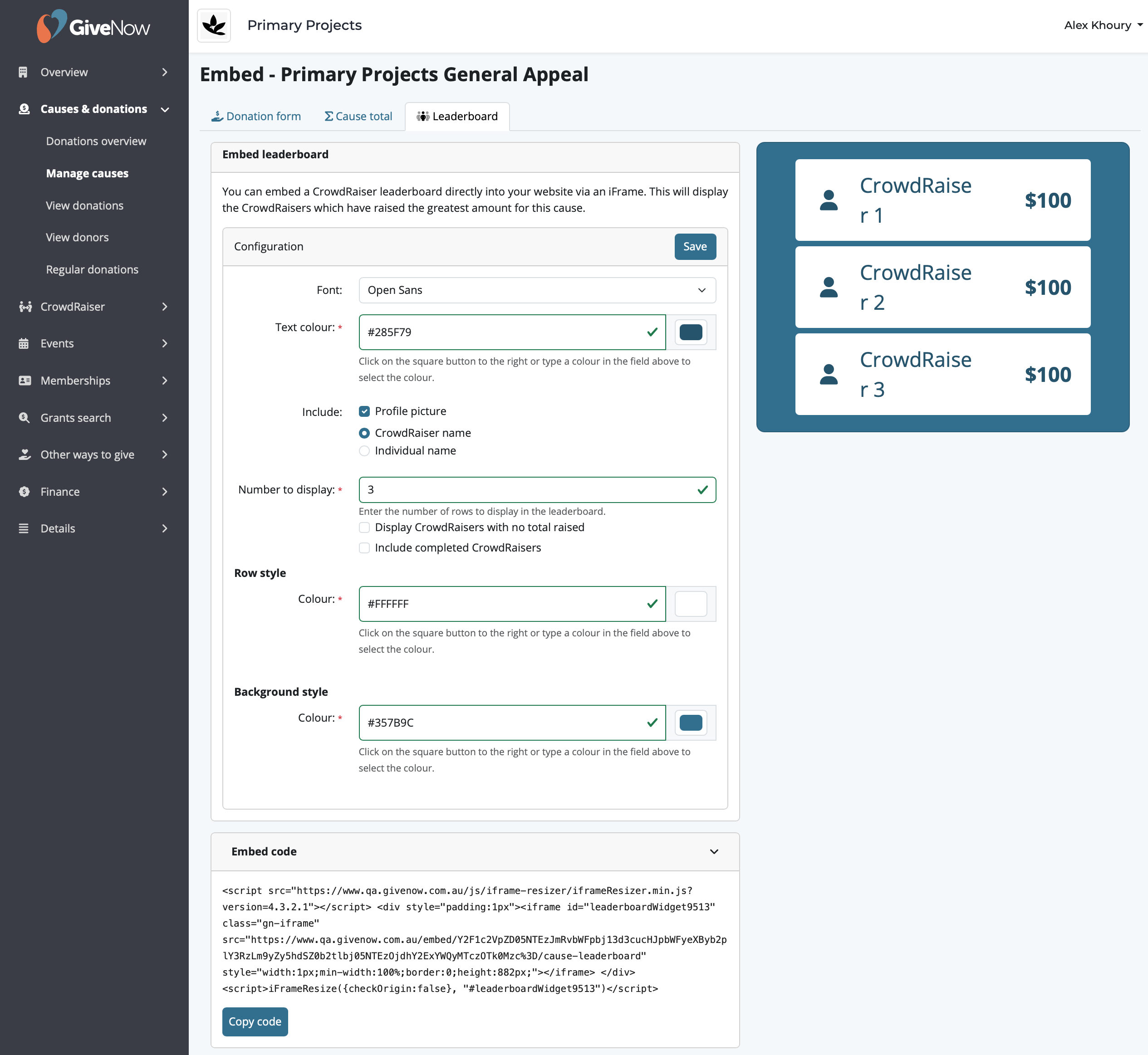Open the Text colour swatch picker
1148x1055 pixels.
coord(691,332)
